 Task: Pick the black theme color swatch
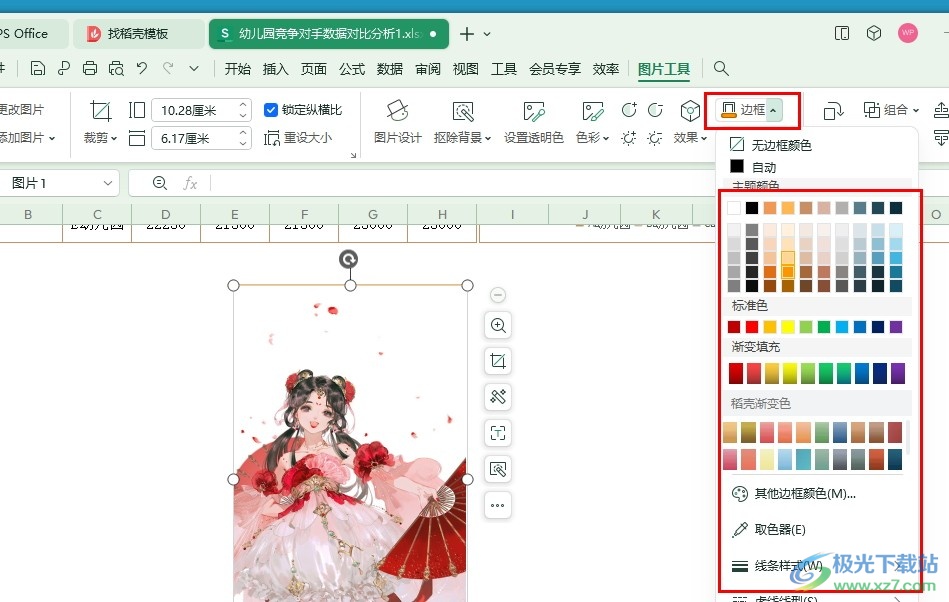pos(752,208)
